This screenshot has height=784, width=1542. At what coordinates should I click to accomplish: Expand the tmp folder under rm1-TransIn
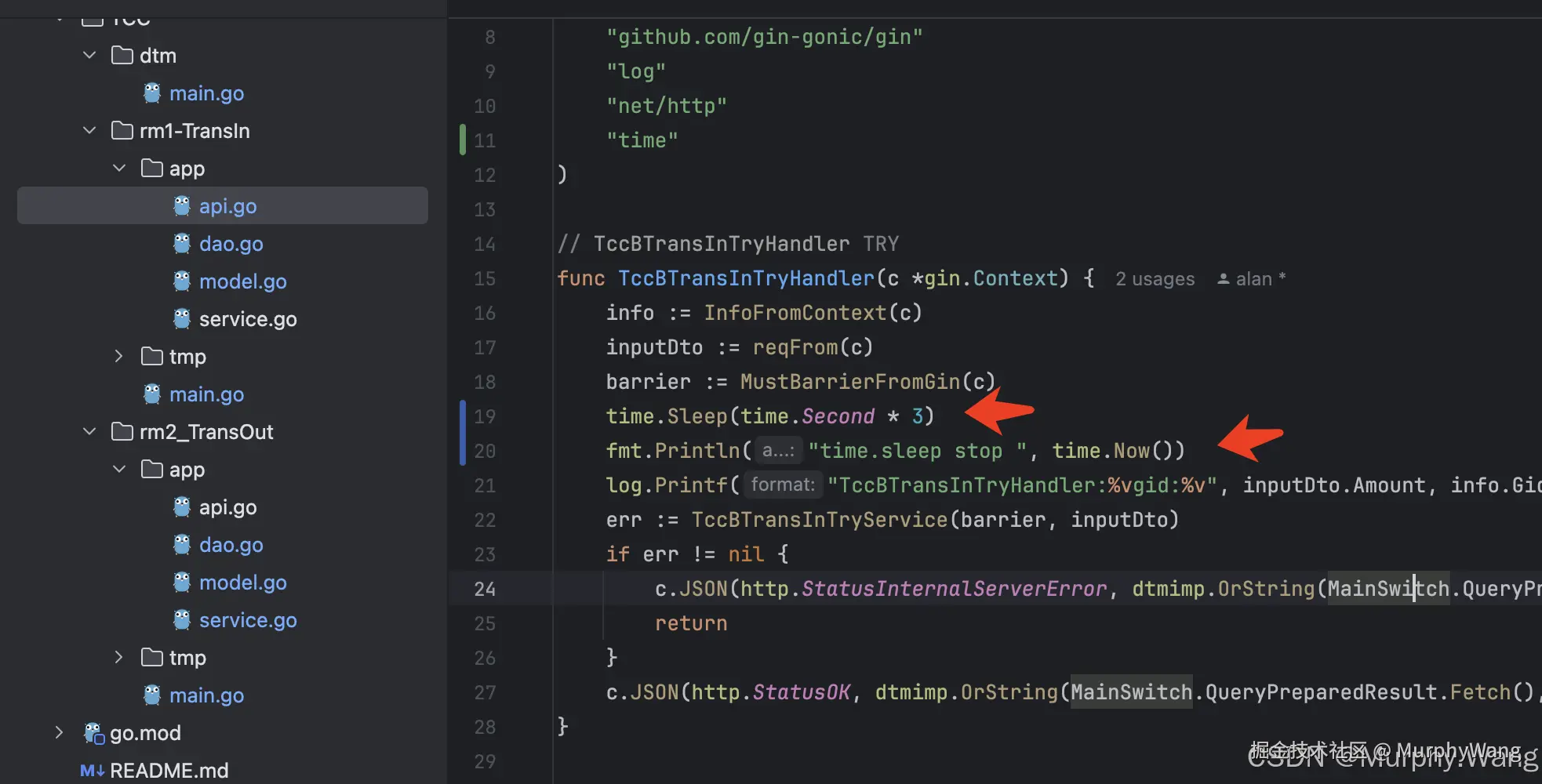coord(119,357)
